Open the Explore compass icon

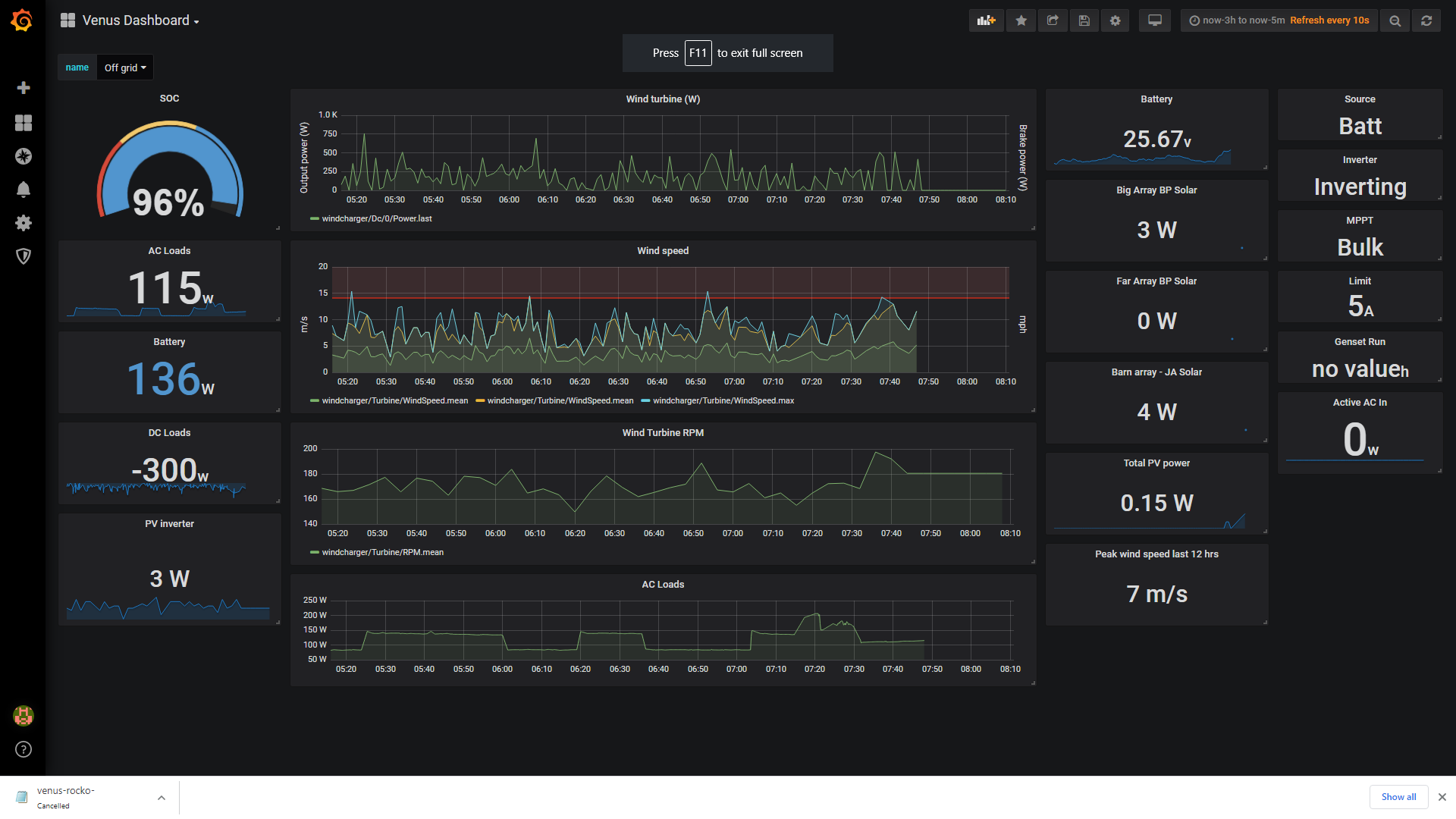24,156
